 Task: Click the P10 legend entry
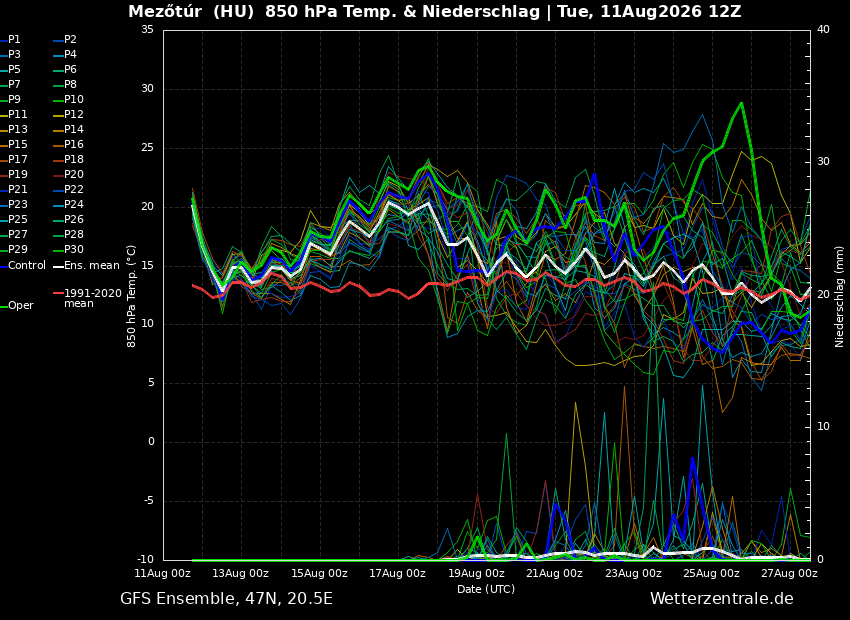68,99
